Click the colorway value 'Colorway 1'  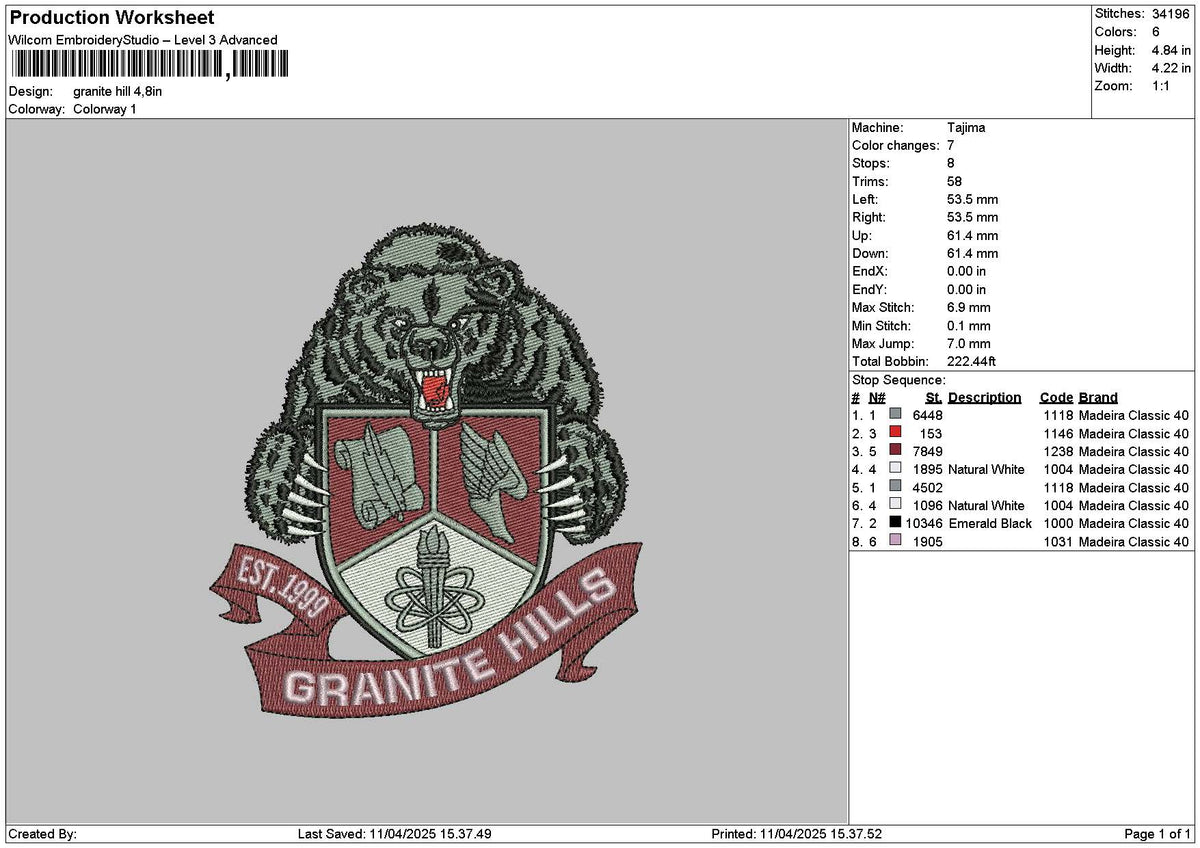[105, 109]
